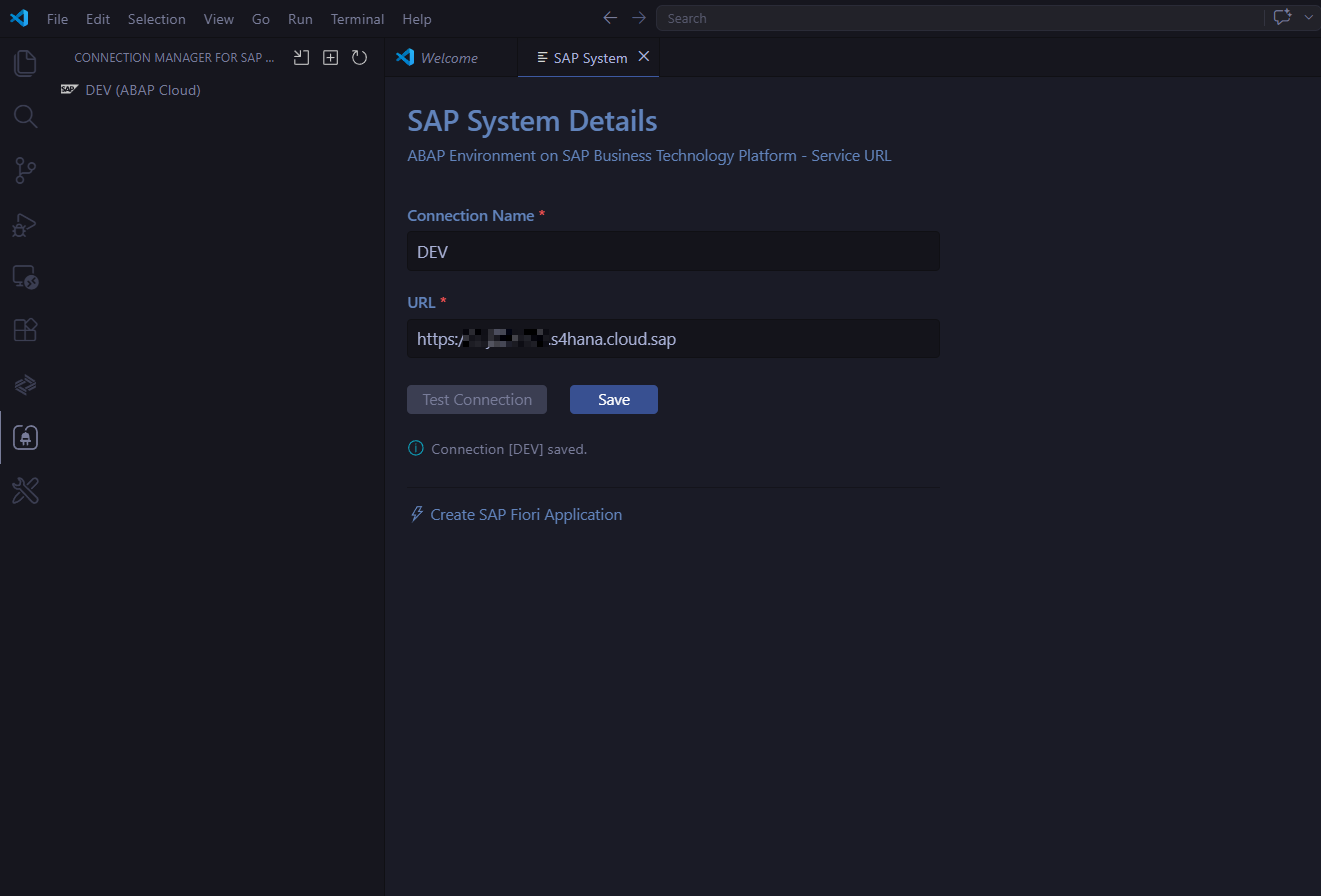Open the Run and Debug view

click(25, 224)
